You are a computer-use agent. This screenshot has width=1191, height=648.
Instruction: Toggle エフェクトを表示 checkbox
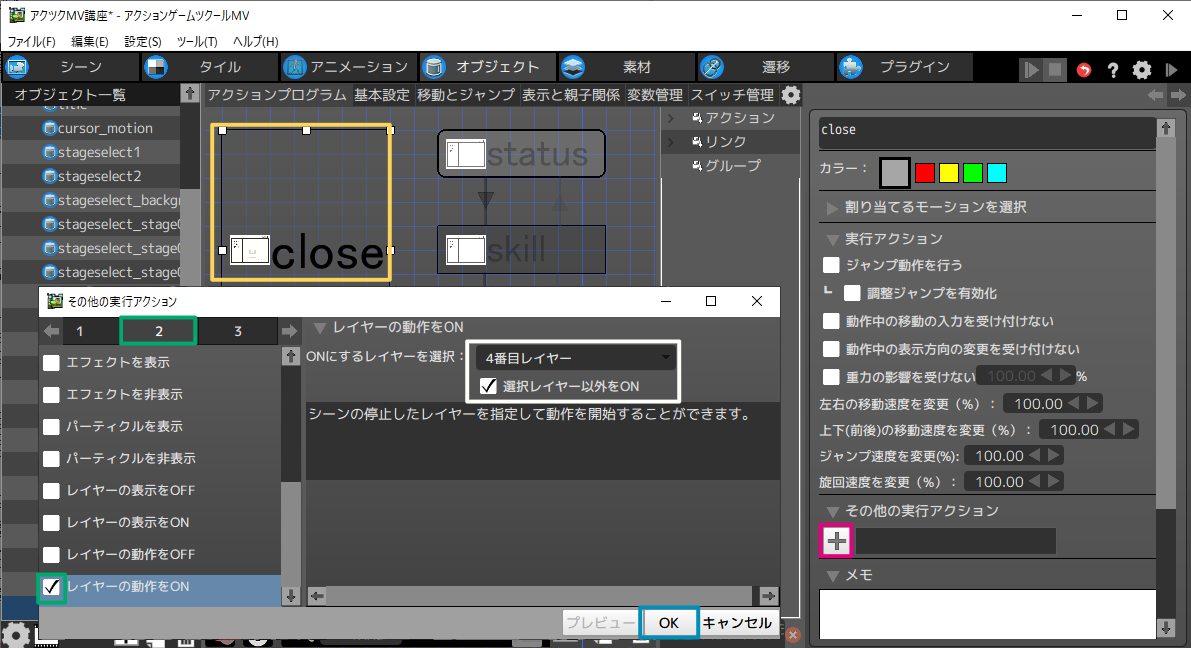point(51,362)
